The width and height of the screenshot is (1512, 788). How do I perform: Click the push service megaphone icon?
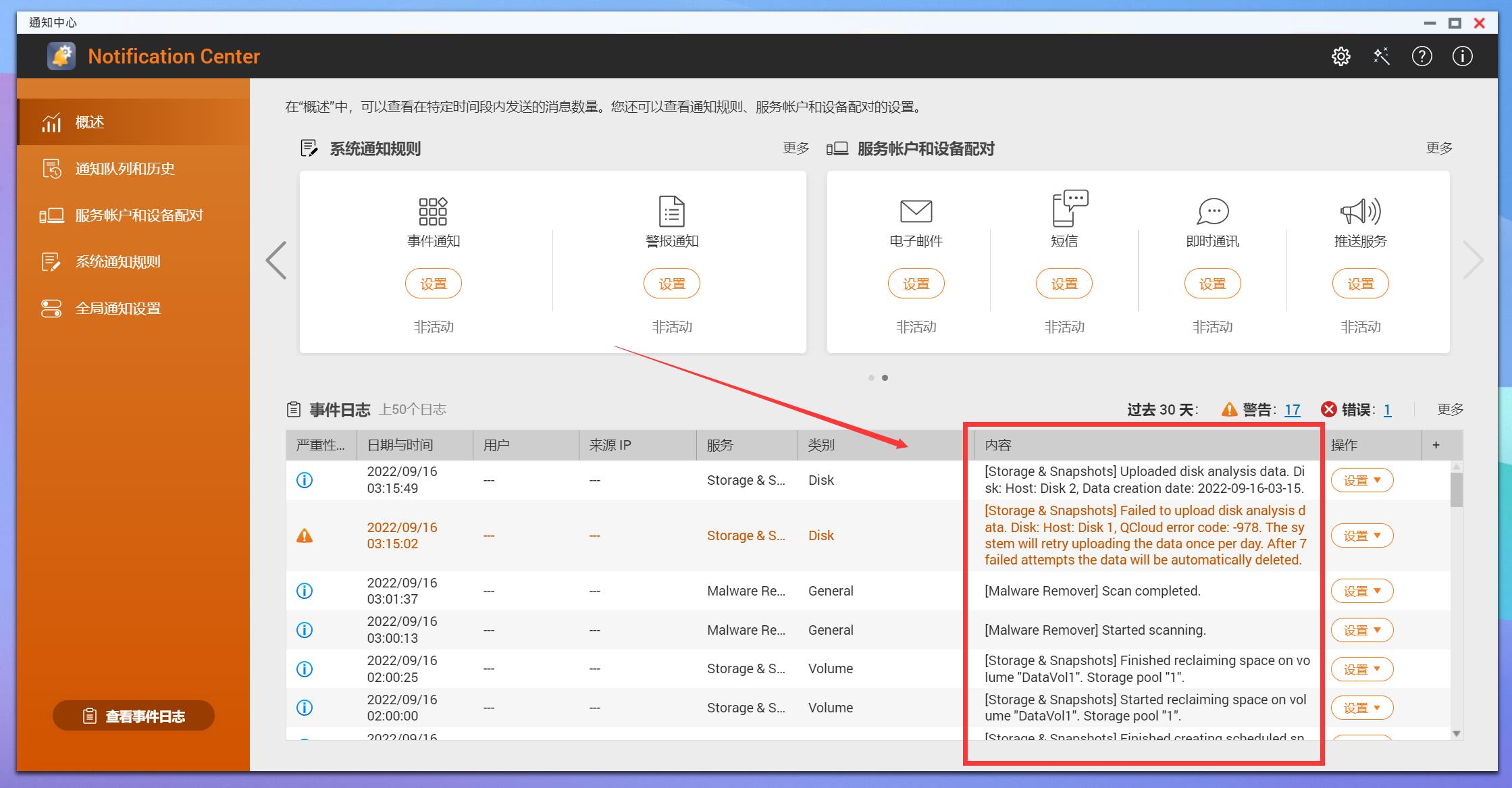pos(1360,211)
